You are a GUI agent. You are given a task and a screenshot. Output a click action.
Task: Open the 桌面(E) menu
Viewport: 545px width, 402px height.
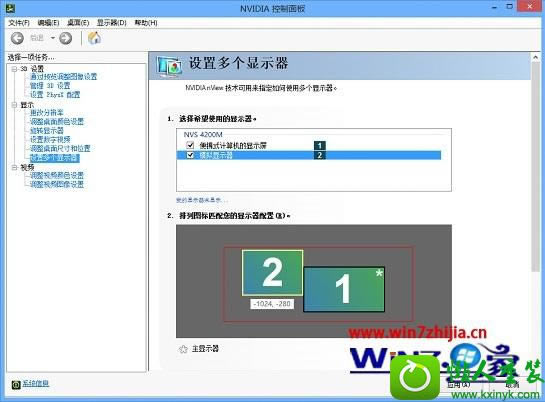click(78, 23)
